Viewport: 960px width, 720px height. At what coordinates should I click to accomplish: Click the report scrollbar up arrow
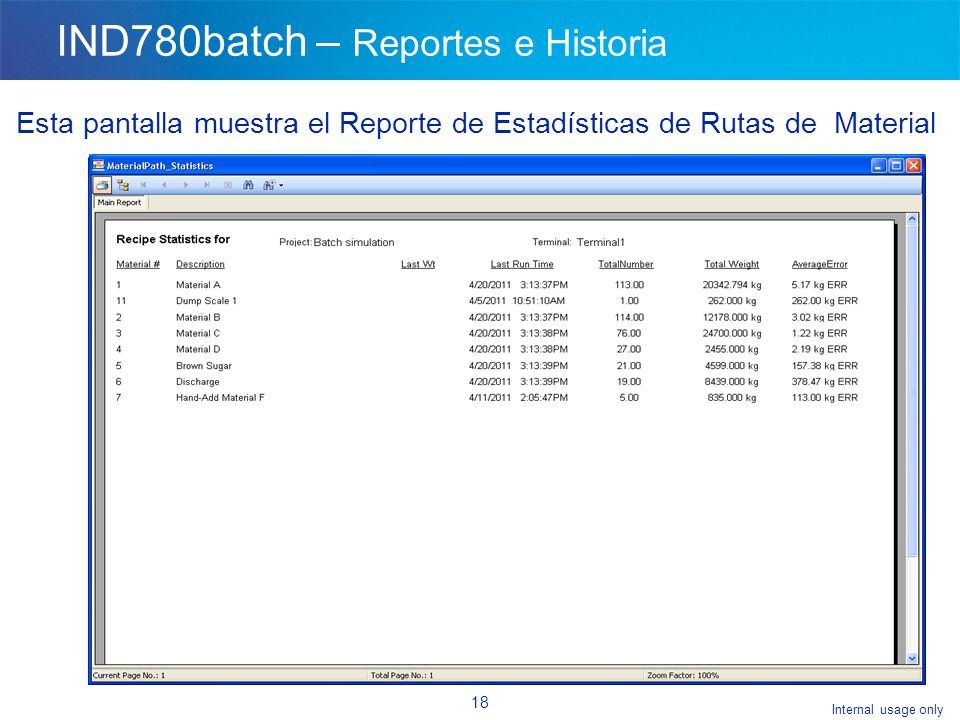point(912,219)
